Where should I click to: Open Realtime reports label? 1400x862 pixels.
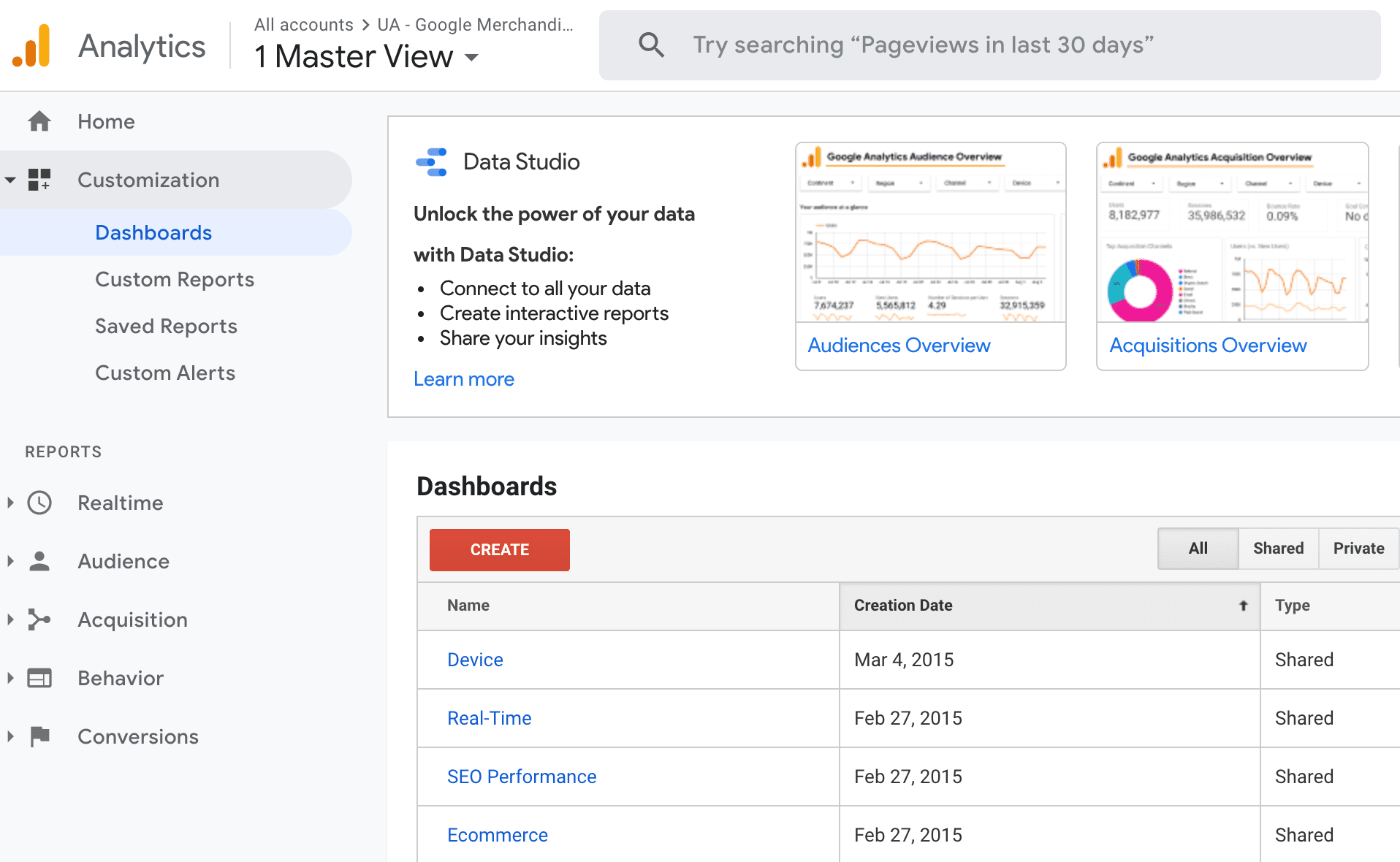point(121,503)
